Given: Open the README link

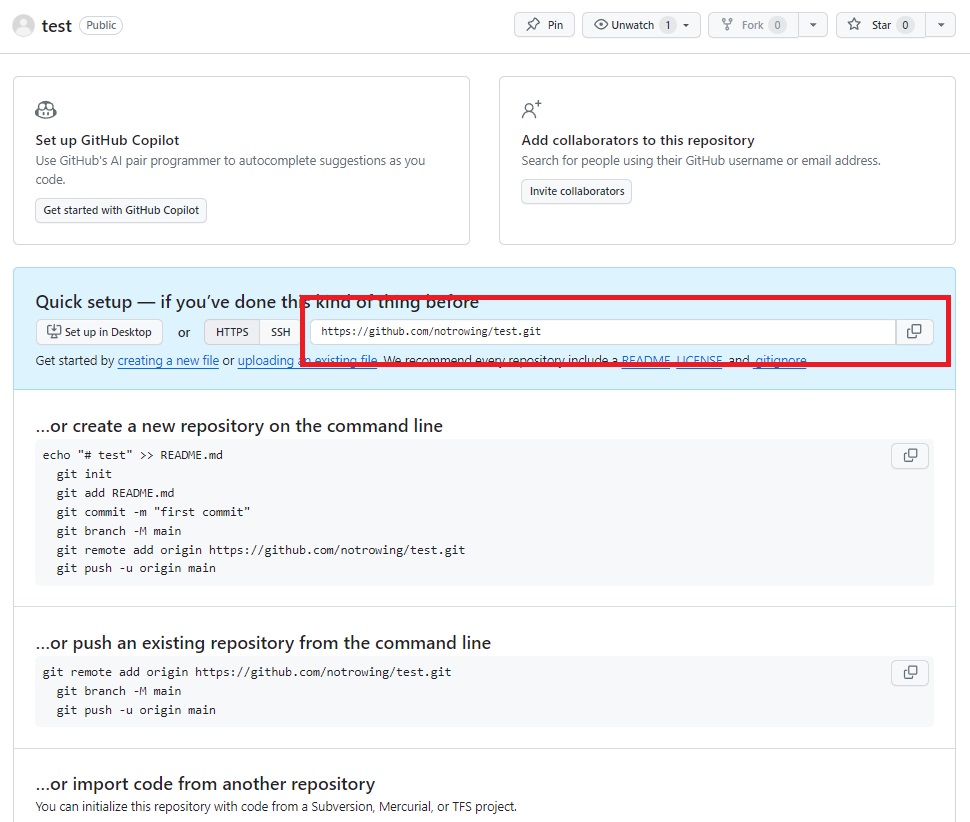Looking at the screenshot, I should click(x=646, y=360).
